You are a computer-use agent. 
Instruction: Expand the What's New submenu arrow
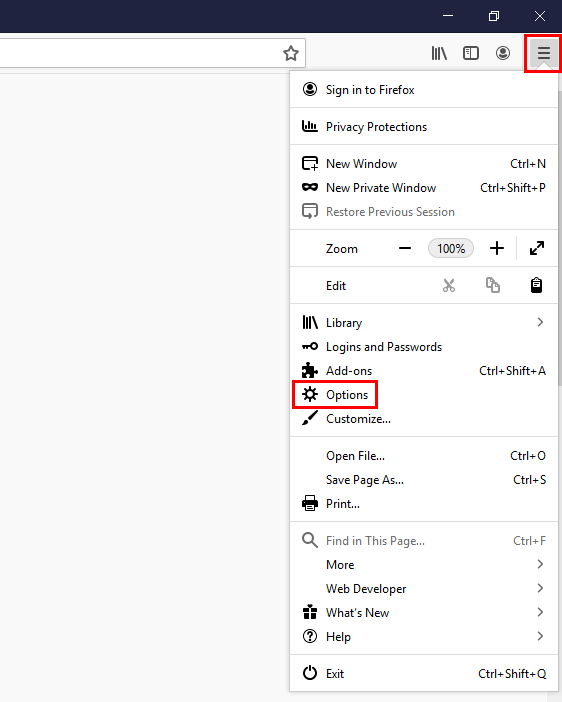pyautogui.click(x=541, y=612)
